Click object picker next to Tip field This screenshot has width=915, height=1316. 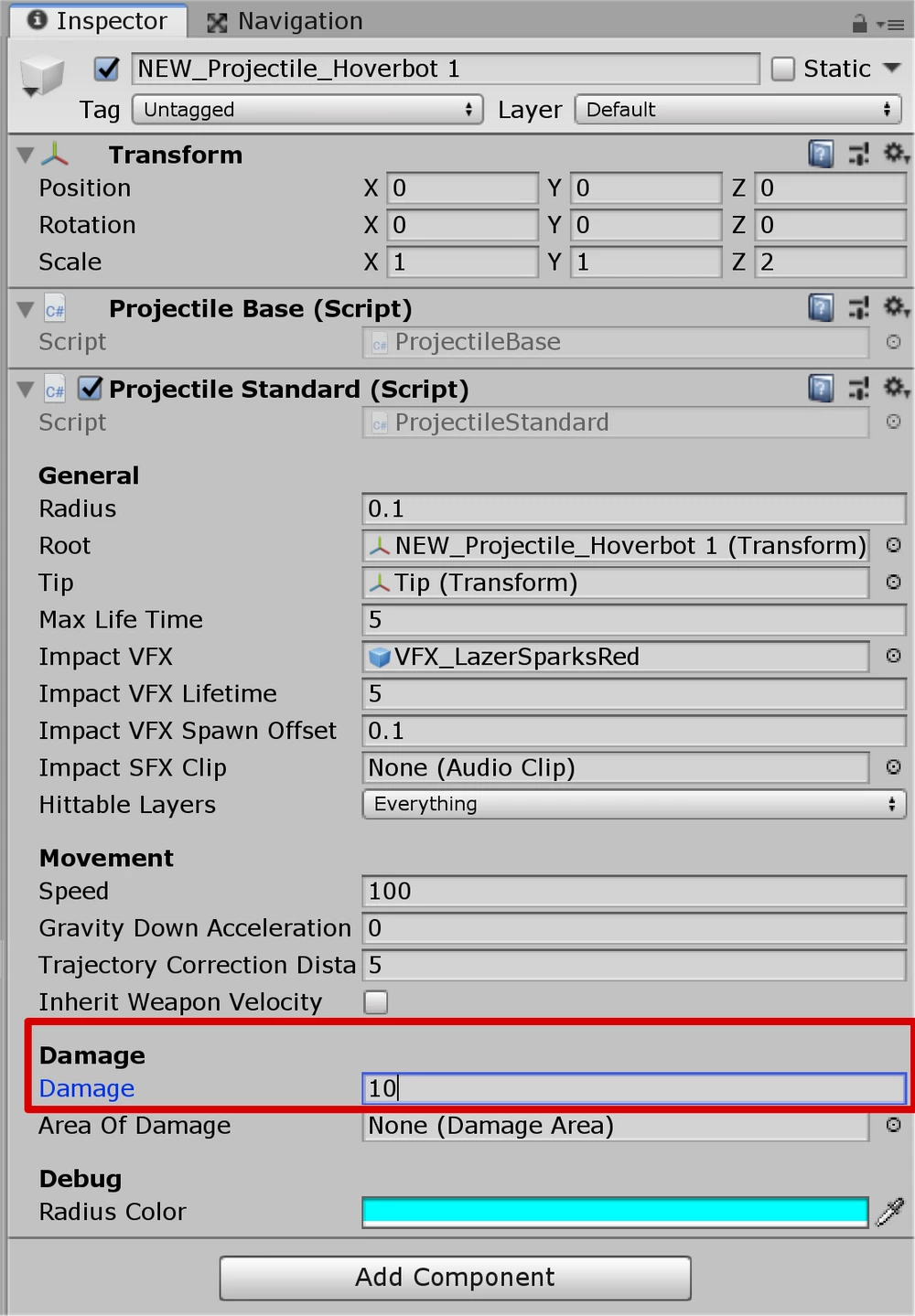pos(894,582)
